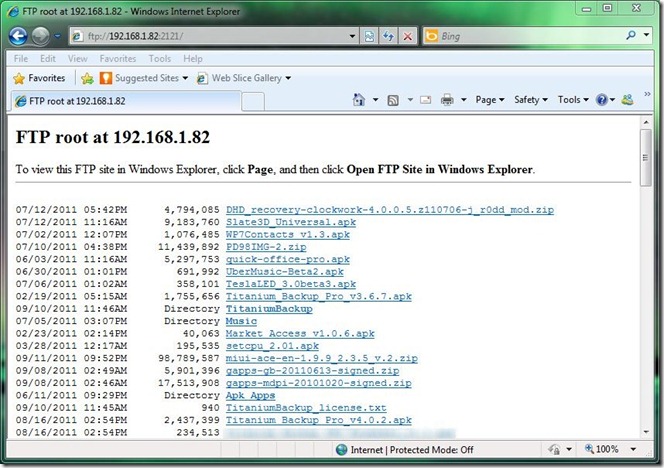Open the Safety command menu

(531, 100)
